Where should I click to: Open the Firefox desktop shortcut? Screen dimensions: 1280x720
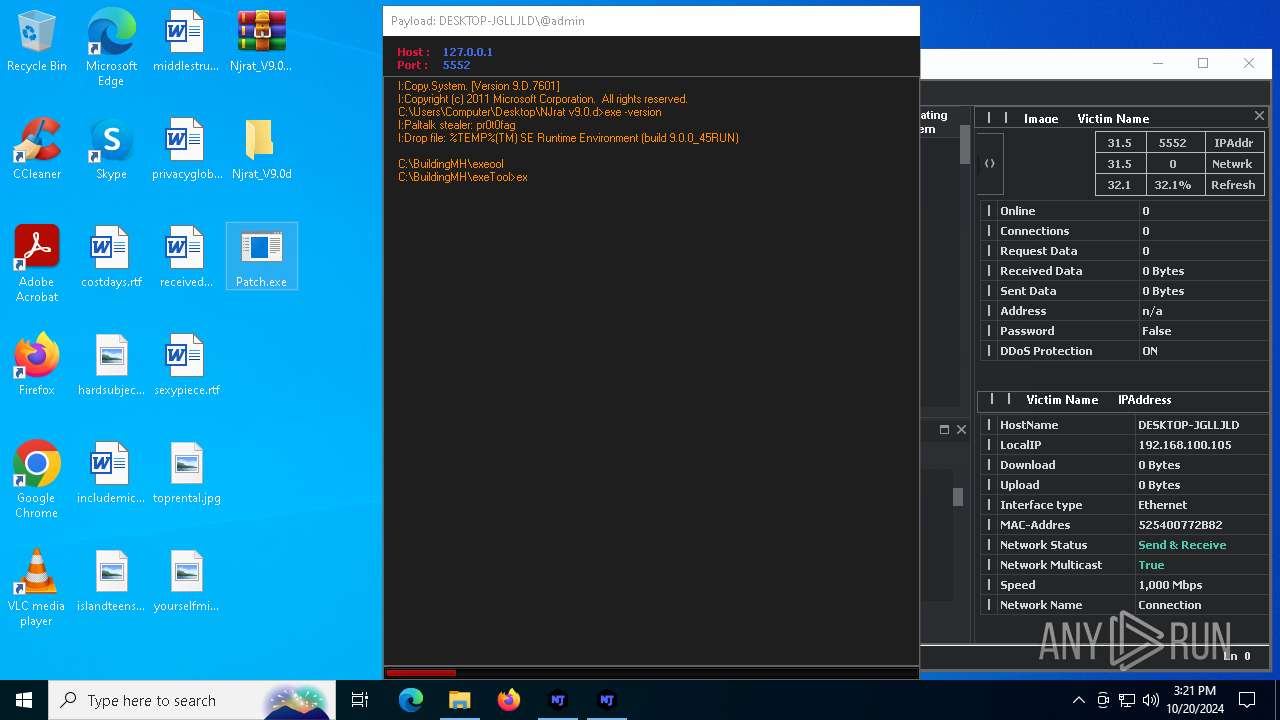point(37,366)
